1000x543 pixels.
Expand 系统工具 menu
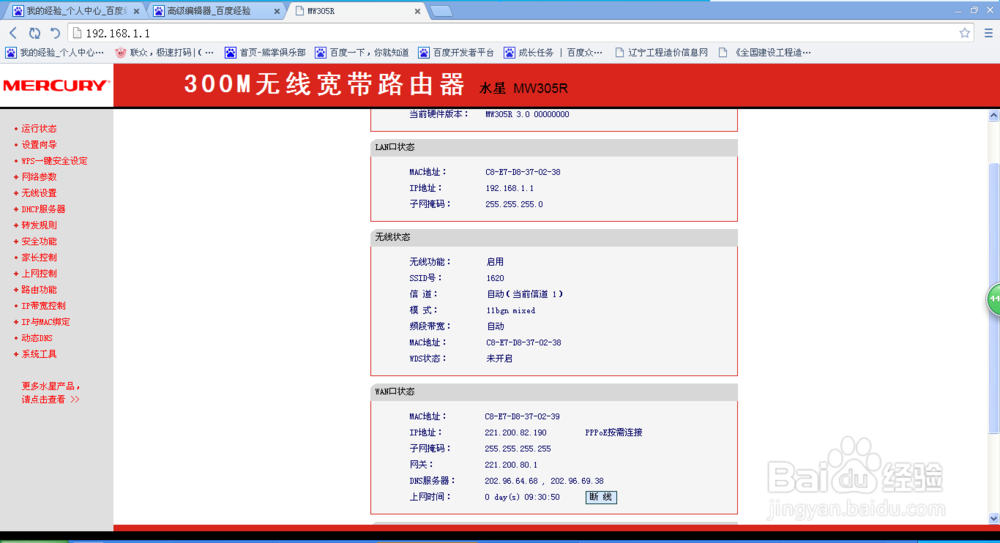pos(39,354)
